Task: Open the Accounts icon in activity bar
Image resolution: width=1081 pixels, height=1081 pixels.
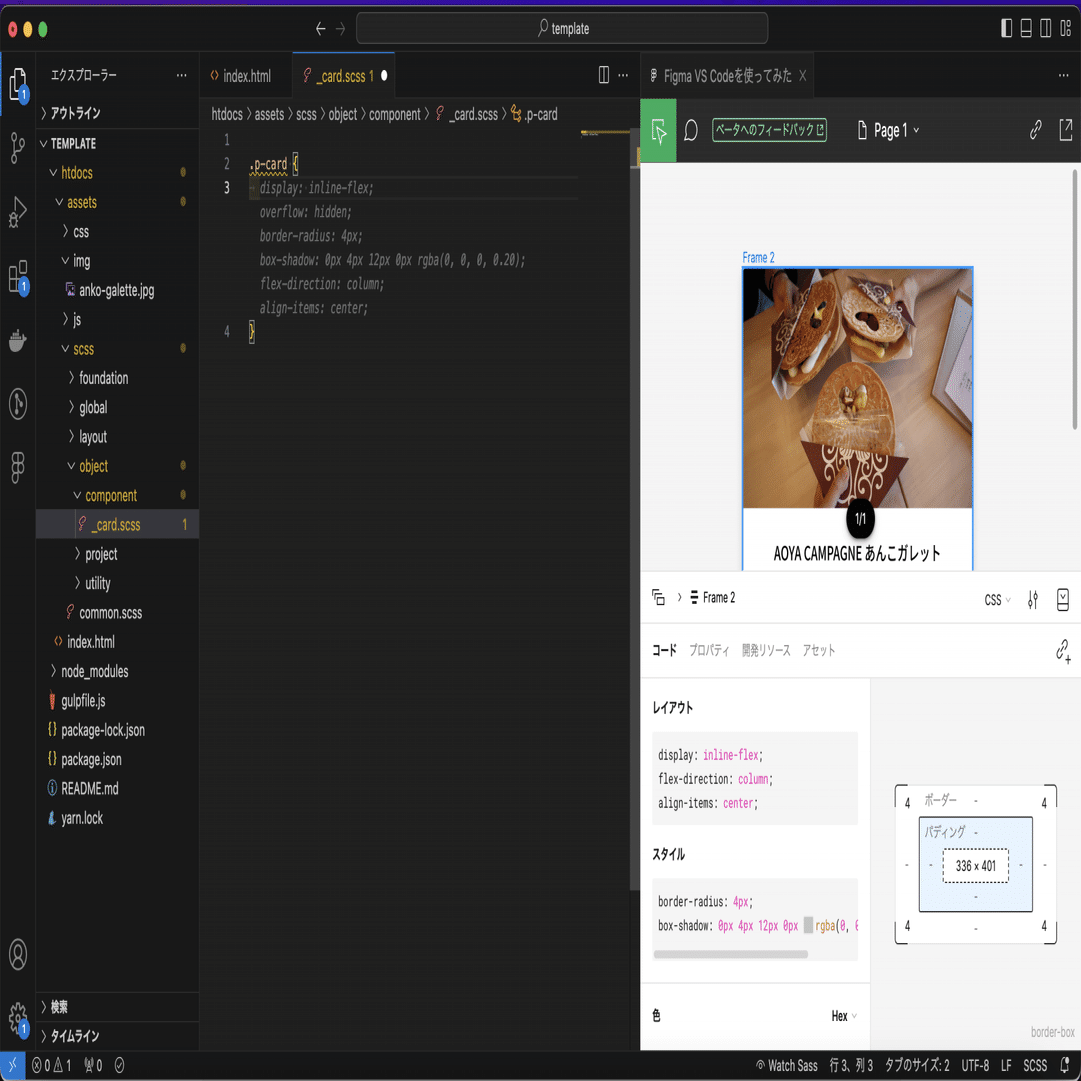Action: 18,954
